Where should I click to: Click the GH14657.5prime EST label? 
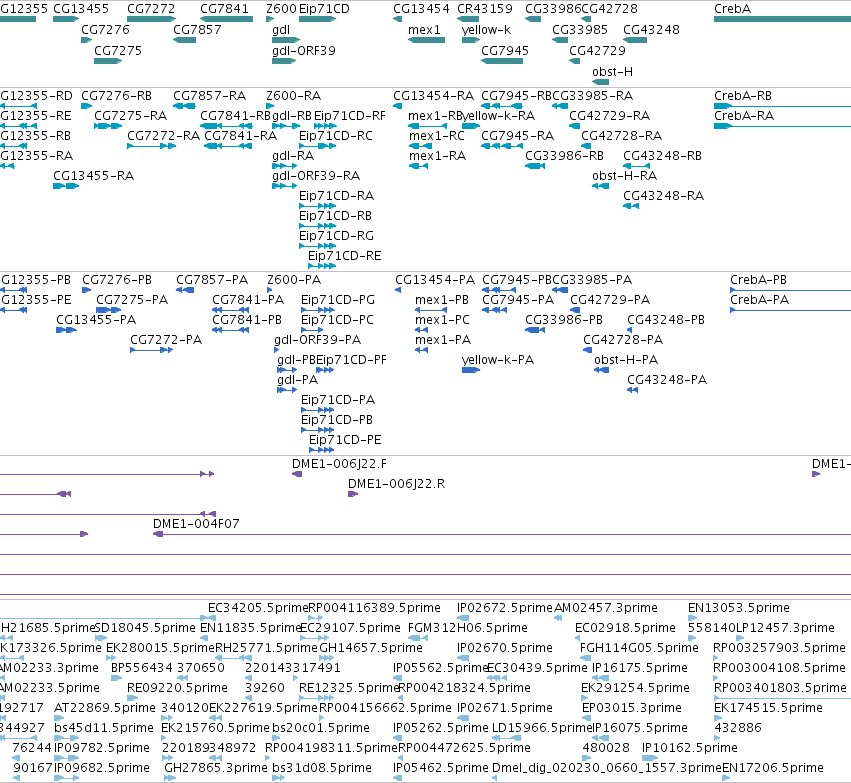coord(371,648)
